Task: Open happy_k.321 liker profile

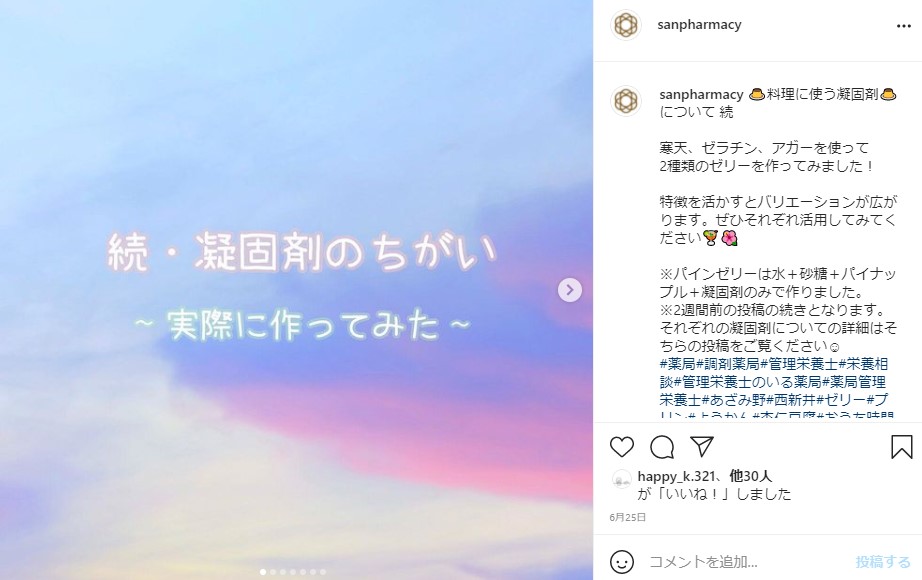Action: [x=676, y=476]
